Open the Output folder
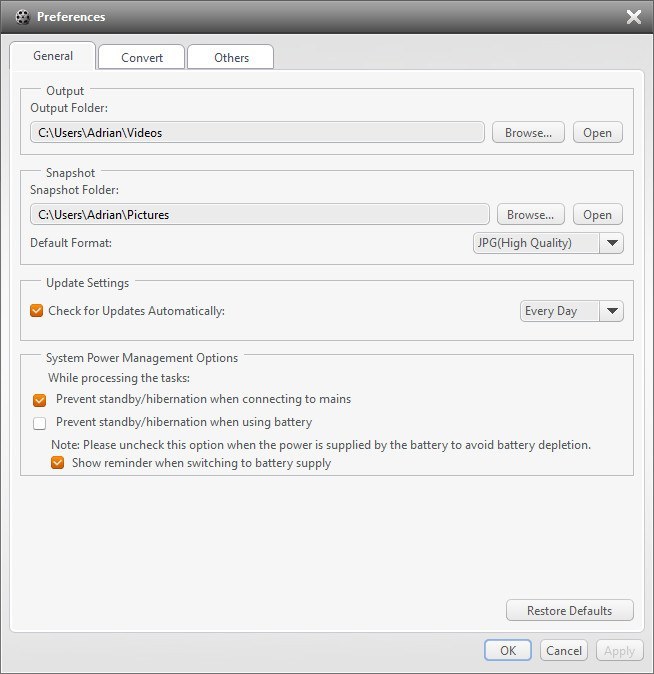The width and height of the screenshot is (654, 674). [x=597, y=132]
